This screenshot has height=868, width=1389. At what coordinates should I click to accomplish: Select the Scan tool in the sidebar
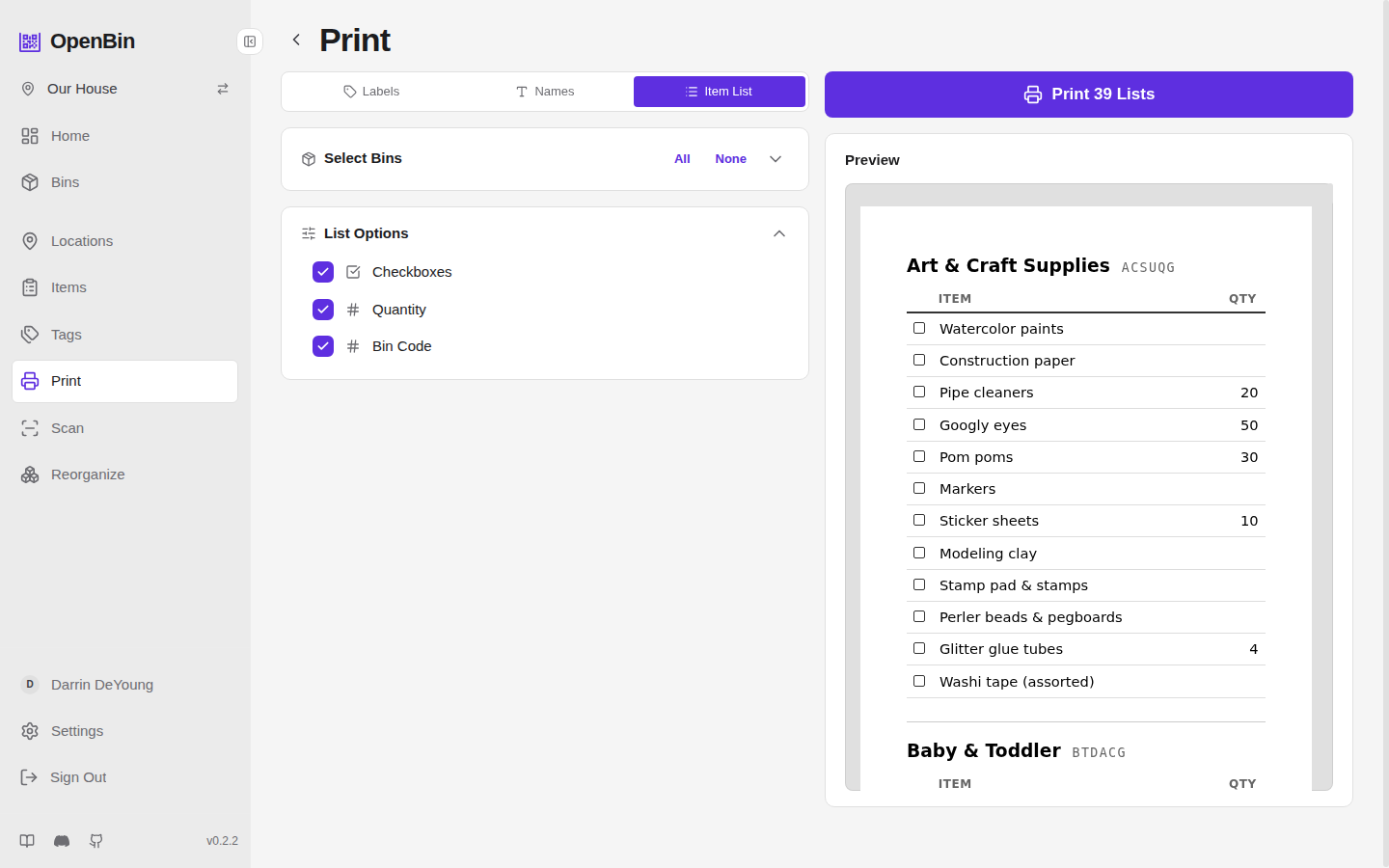66,427
